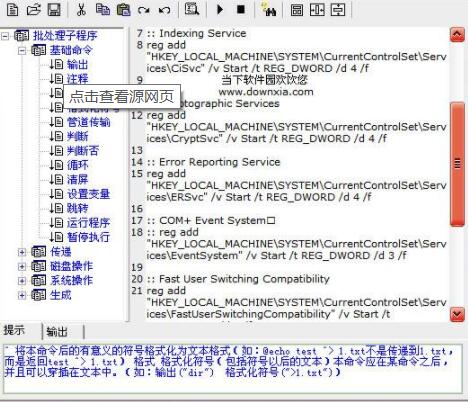Click the Paste clipboard icon
This screenshot has height=402, width=468.
point(123,10)
